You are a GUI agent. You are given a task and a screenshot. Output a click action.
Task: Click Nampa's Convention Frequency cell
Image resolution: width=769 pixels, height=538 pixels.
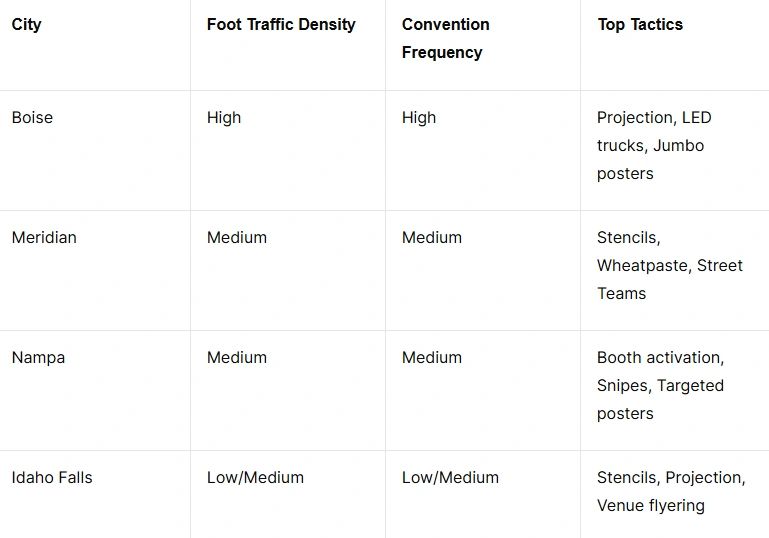432,358
